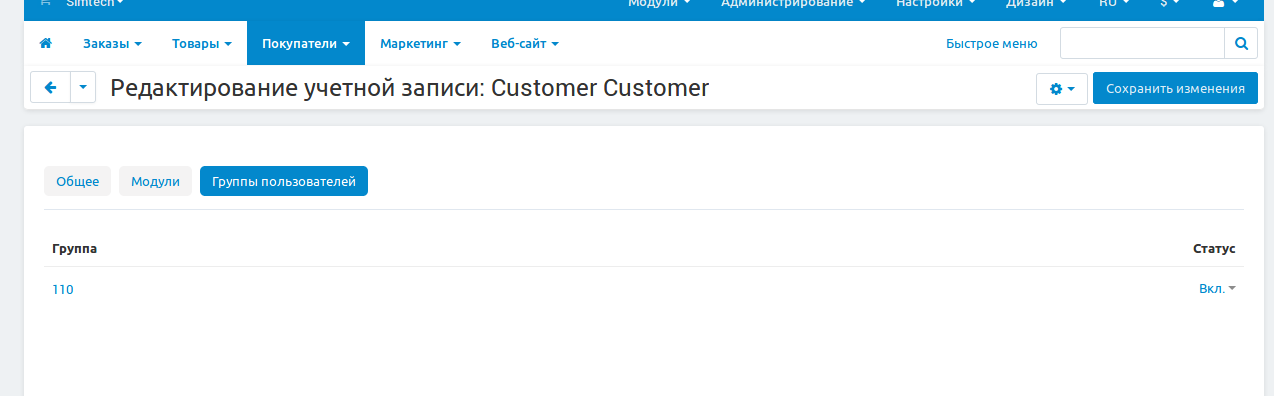Switch to the Модули tab

[155, 181]
